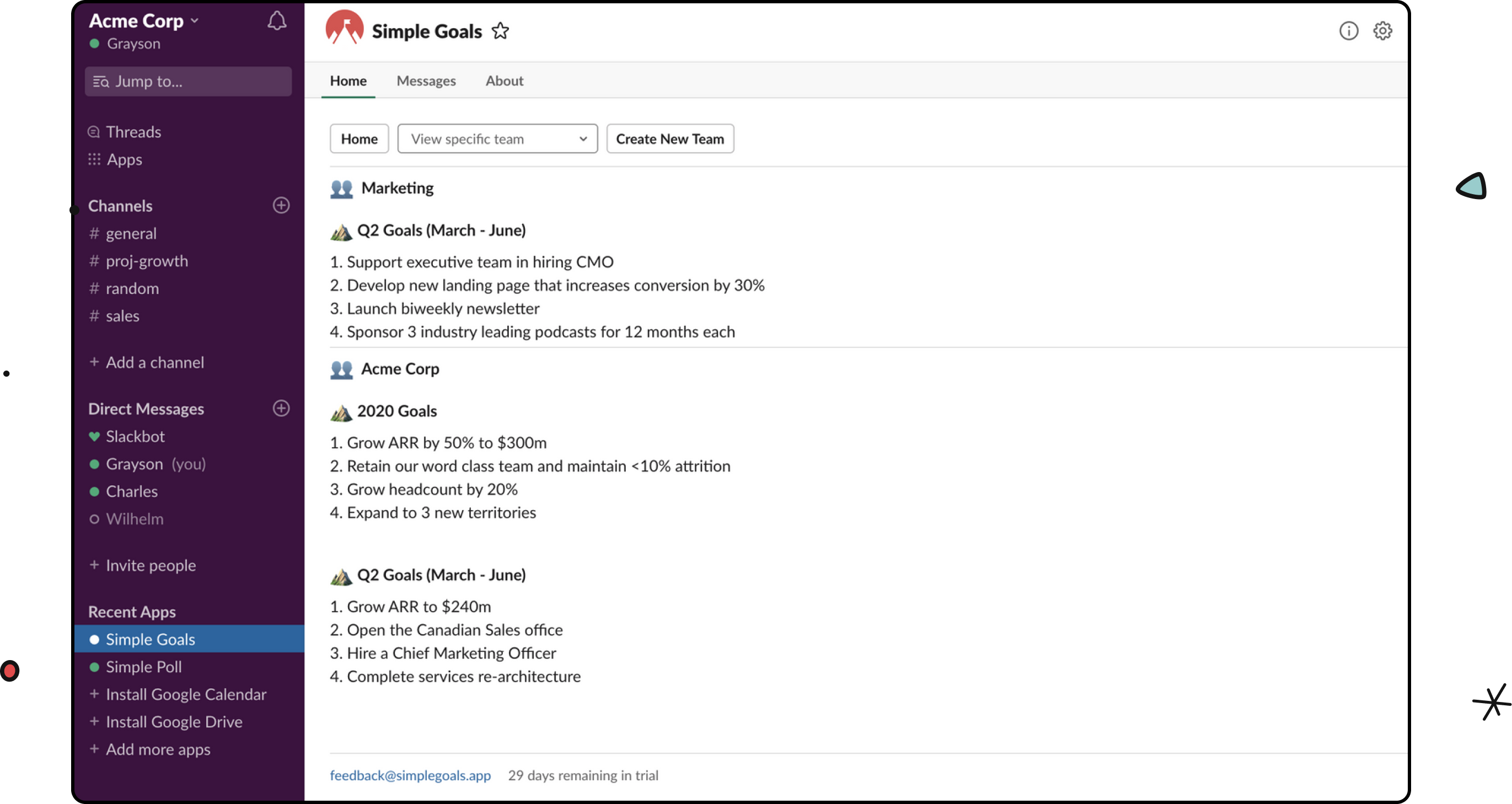Click the Marketing team name
The image size is (1512, 804).
pos(398,188)
